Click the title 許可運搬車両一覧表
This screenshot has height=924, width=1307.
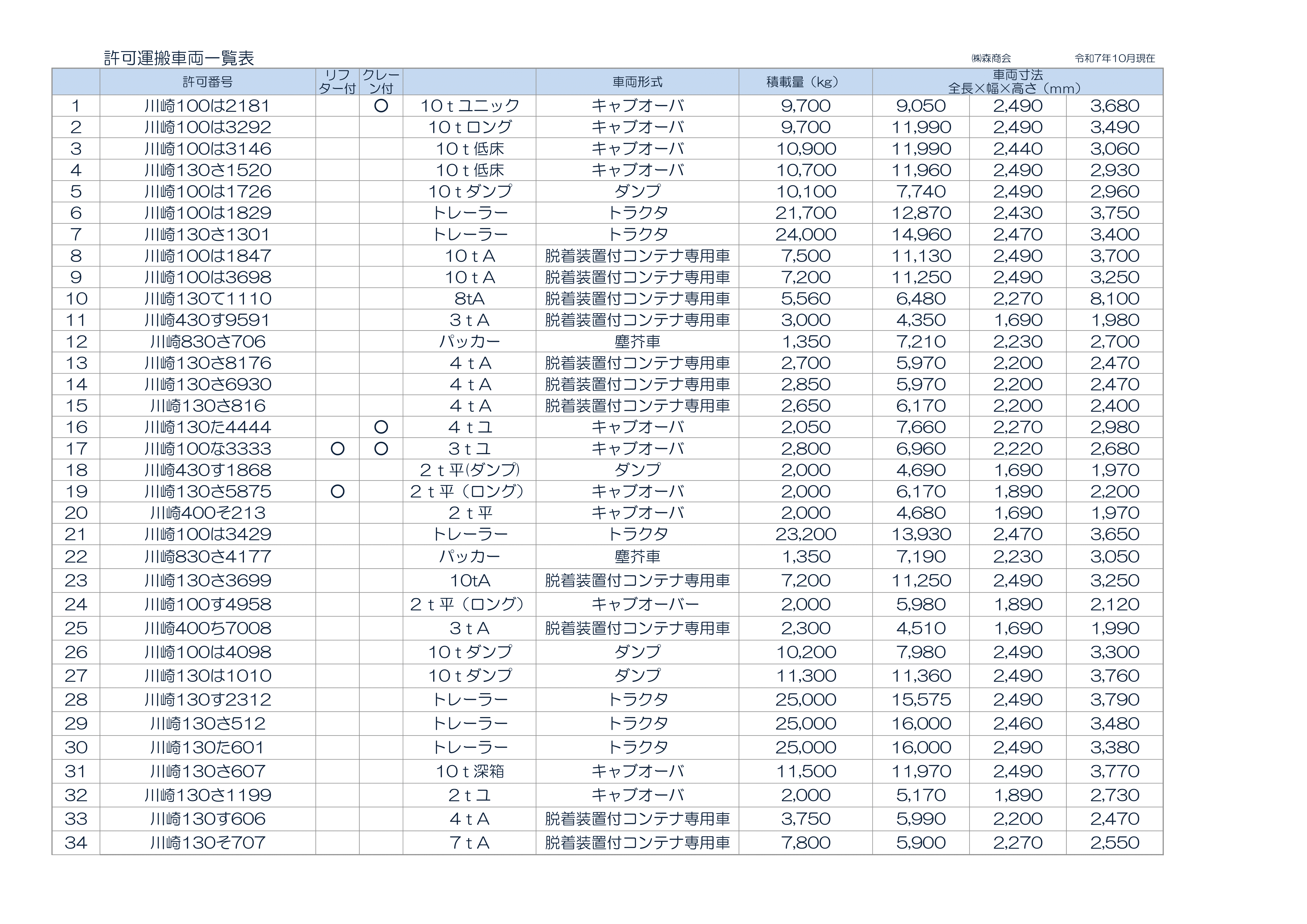point(179,58)
